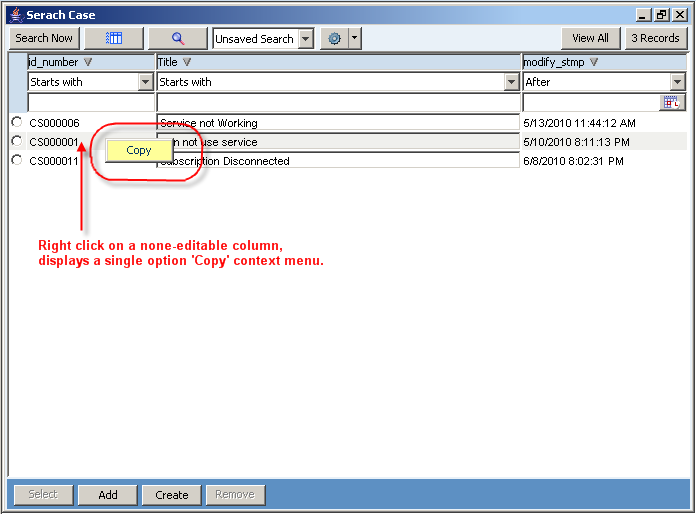Click the modify_stmp column sort triangle
Image resolution: width=696 pixels, height=514 pixels.
pyautogui.click(x=594, y=62)
